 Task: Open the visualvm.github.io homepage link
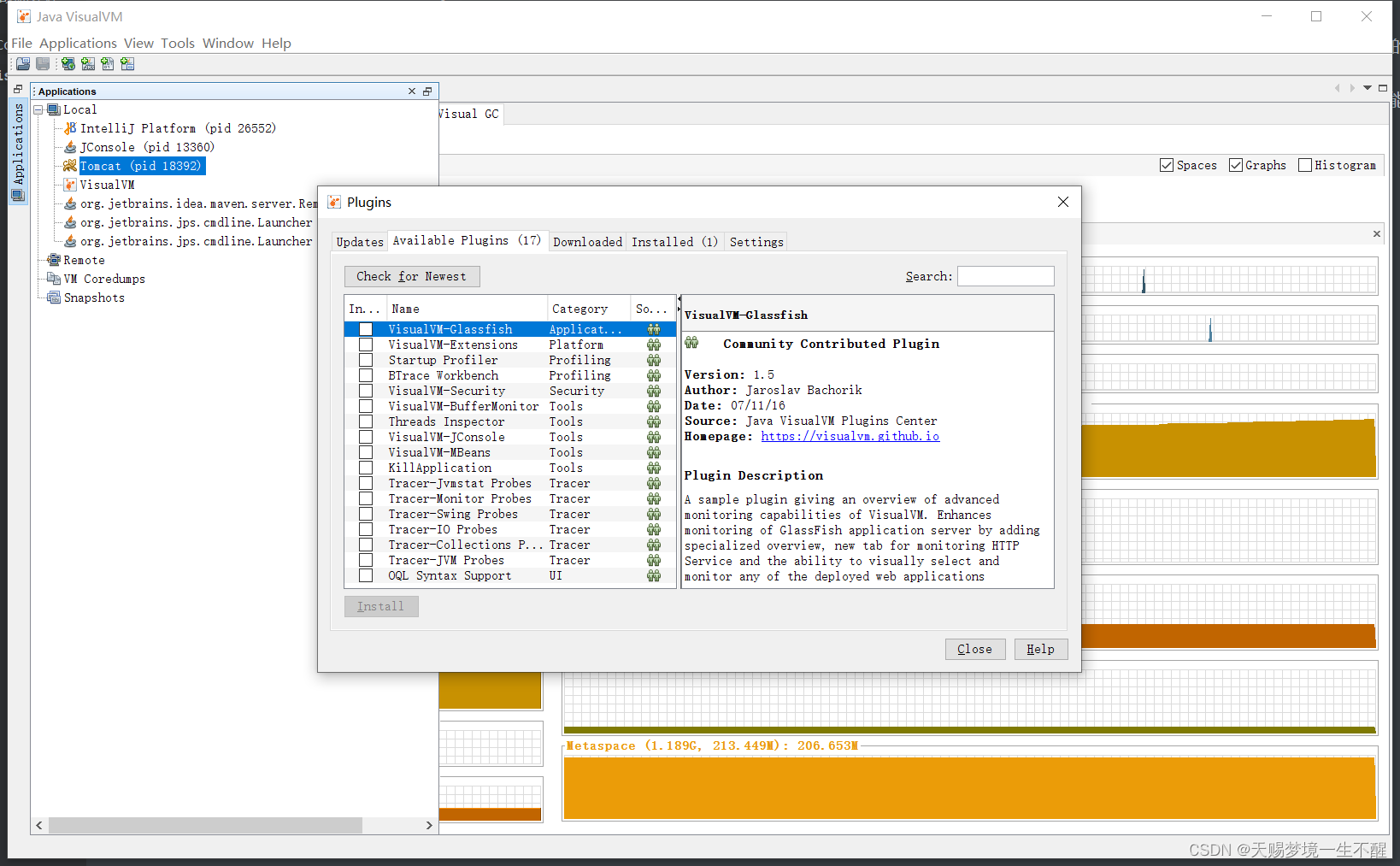coord(850,436)
